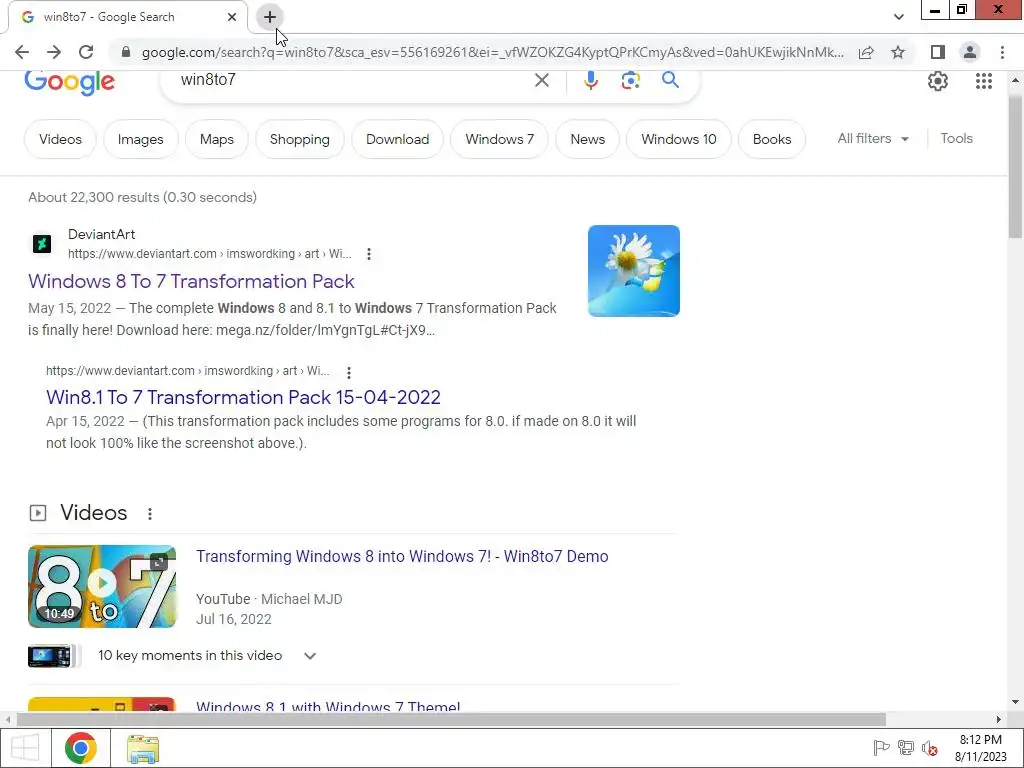1024x768 pixels.
Task: Open Videos section three-dot menu
Action: pyautogui.click(x=150, y=514)
